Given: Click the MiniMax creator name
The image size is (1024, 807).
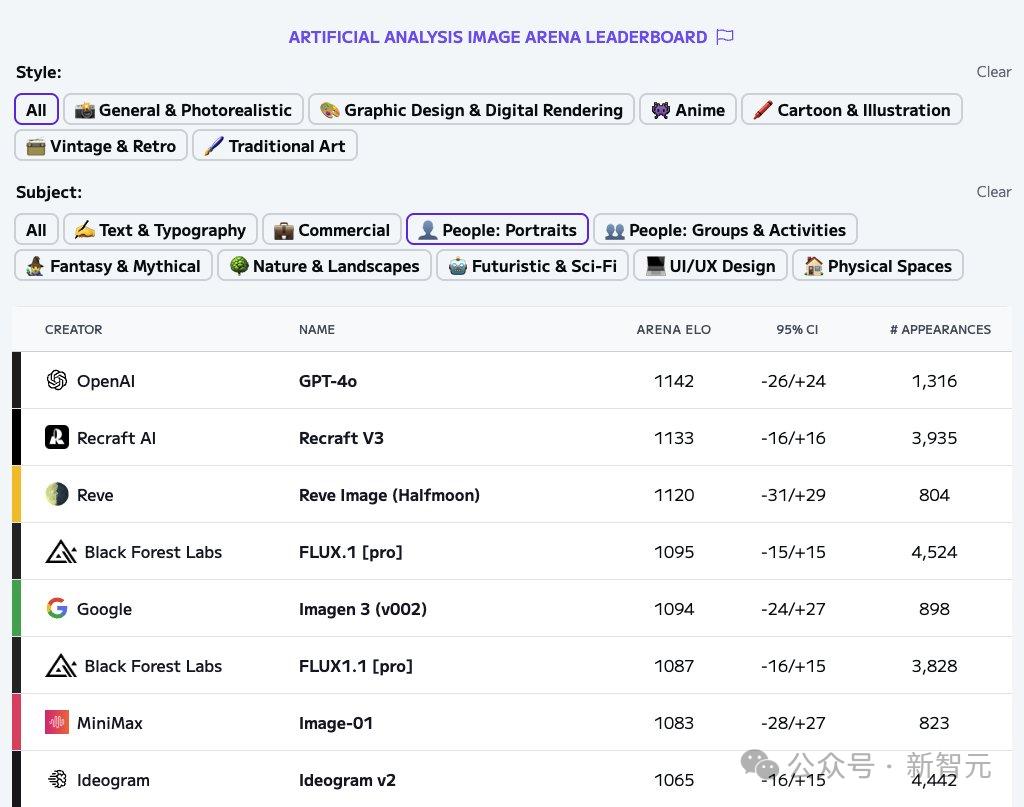Looking at the screenshot, I should pos(110,723).
